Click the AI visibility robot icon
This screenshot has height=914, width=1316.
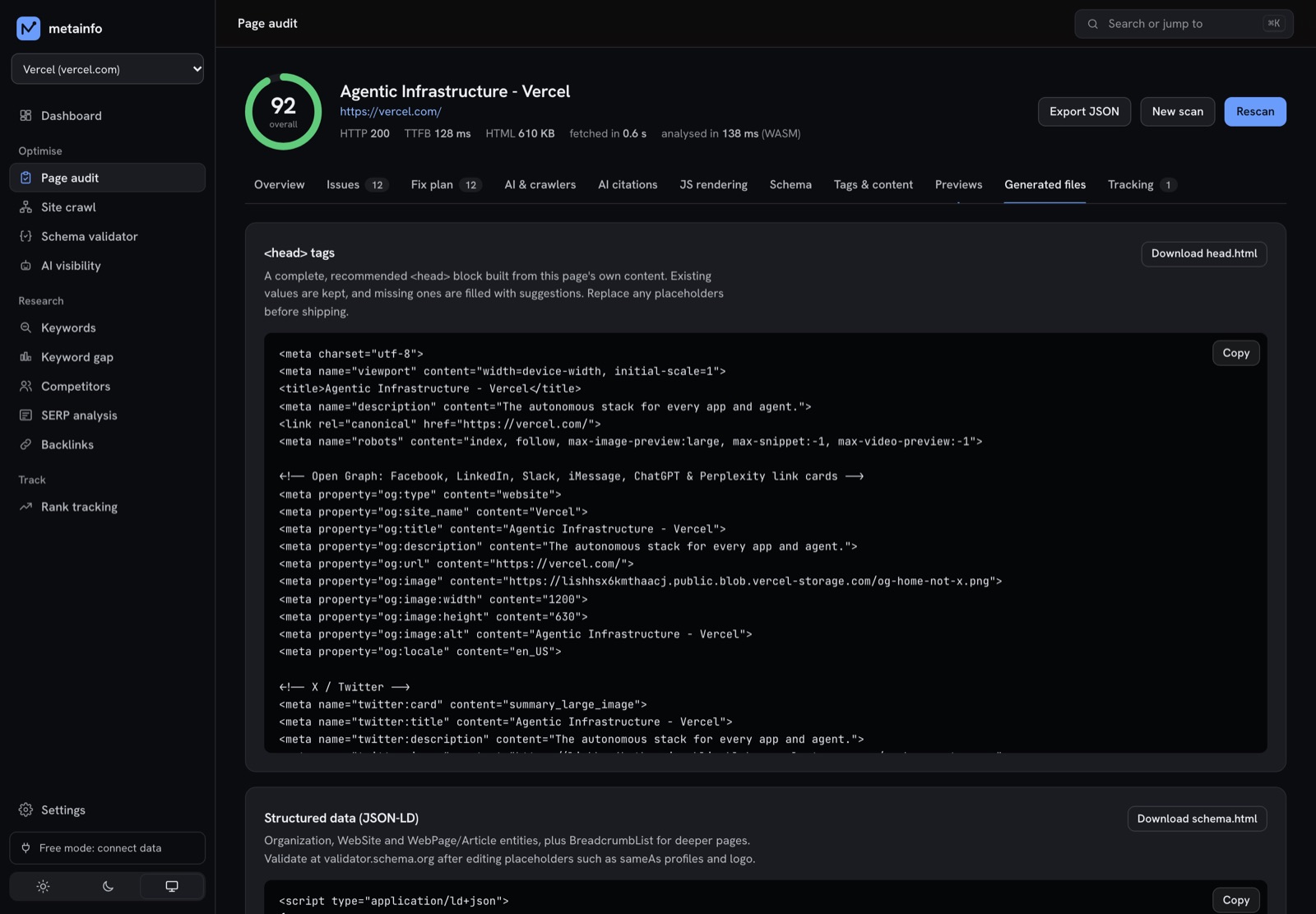tap(25, 266)
